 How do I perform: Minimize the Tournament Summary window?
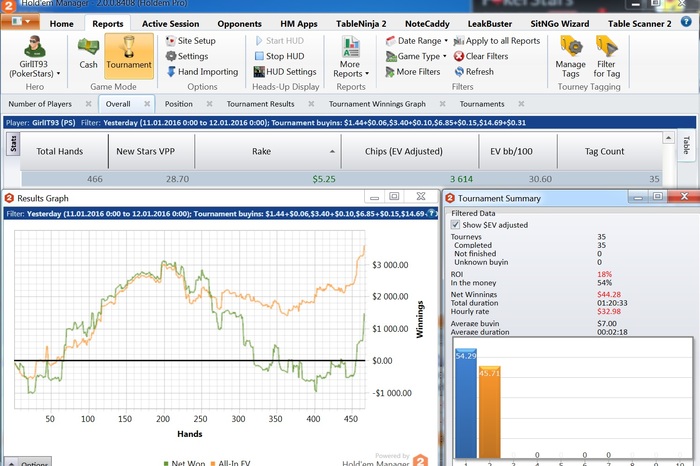[x=638, y=197]
